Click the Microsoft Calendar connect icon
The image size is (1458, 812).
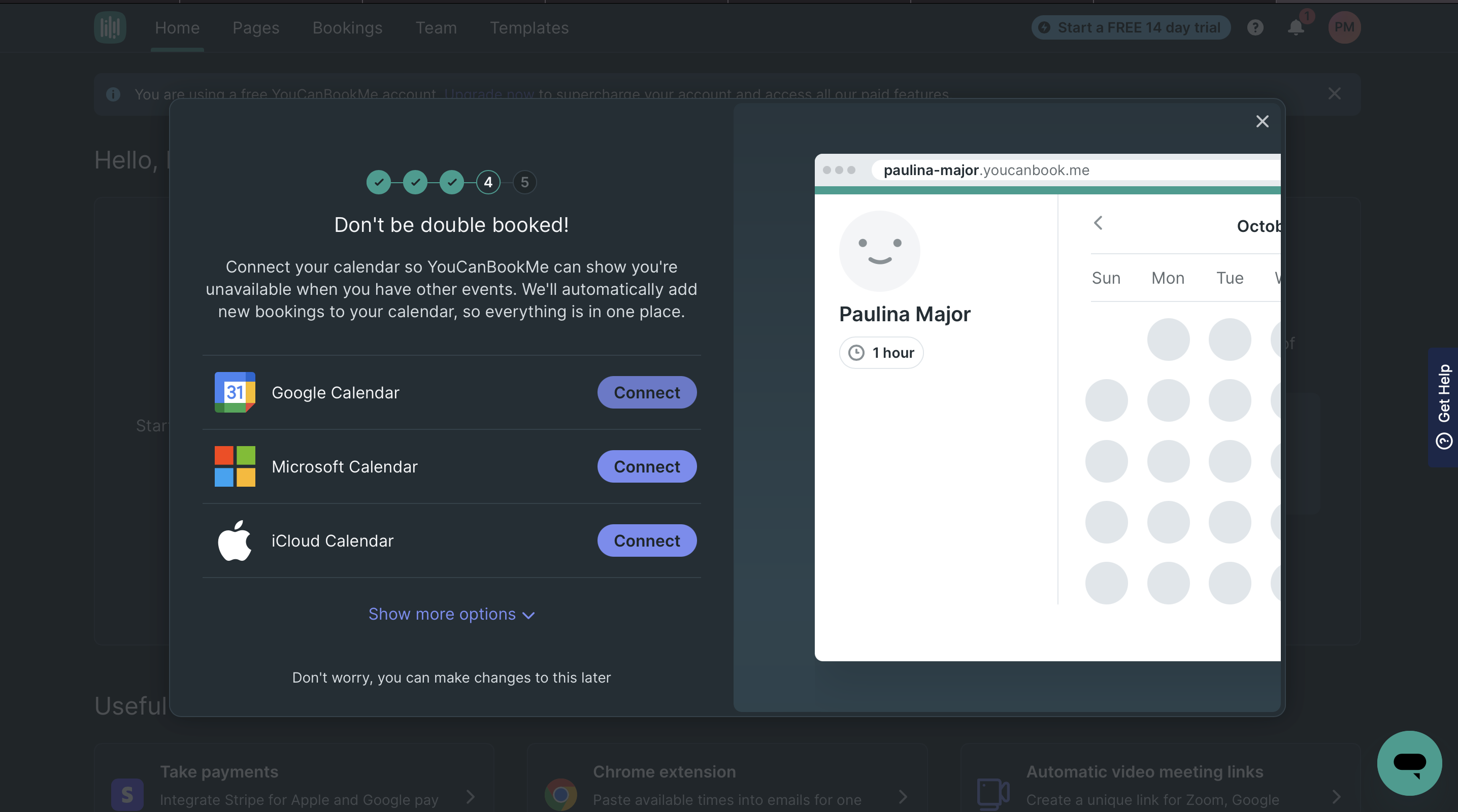(x=647, y=466)
